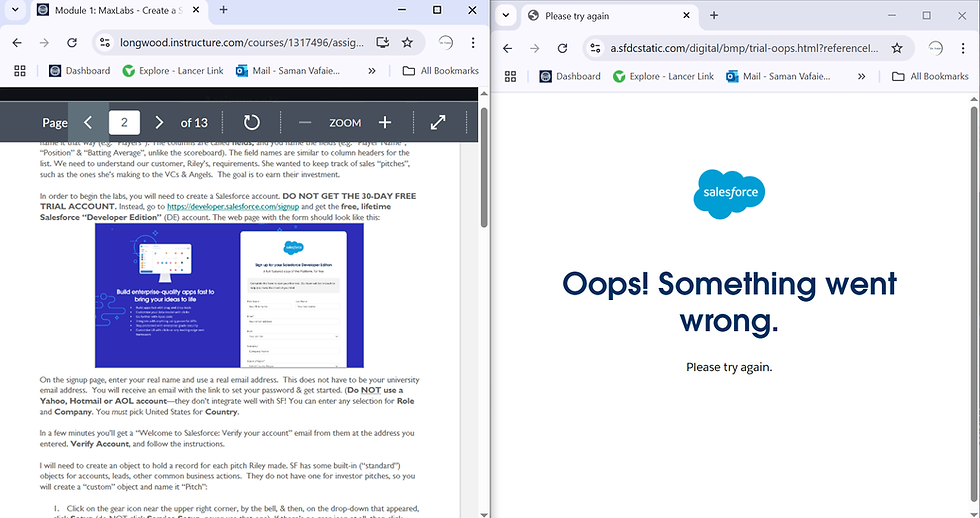
Task: Open the developer.salesforce.com/signup link
Action: [x=233, y=206]
